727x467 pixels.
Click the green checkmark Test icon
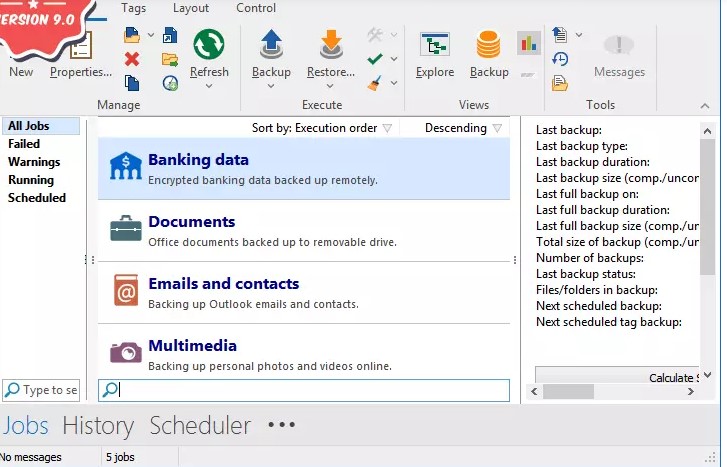(375, 59)
